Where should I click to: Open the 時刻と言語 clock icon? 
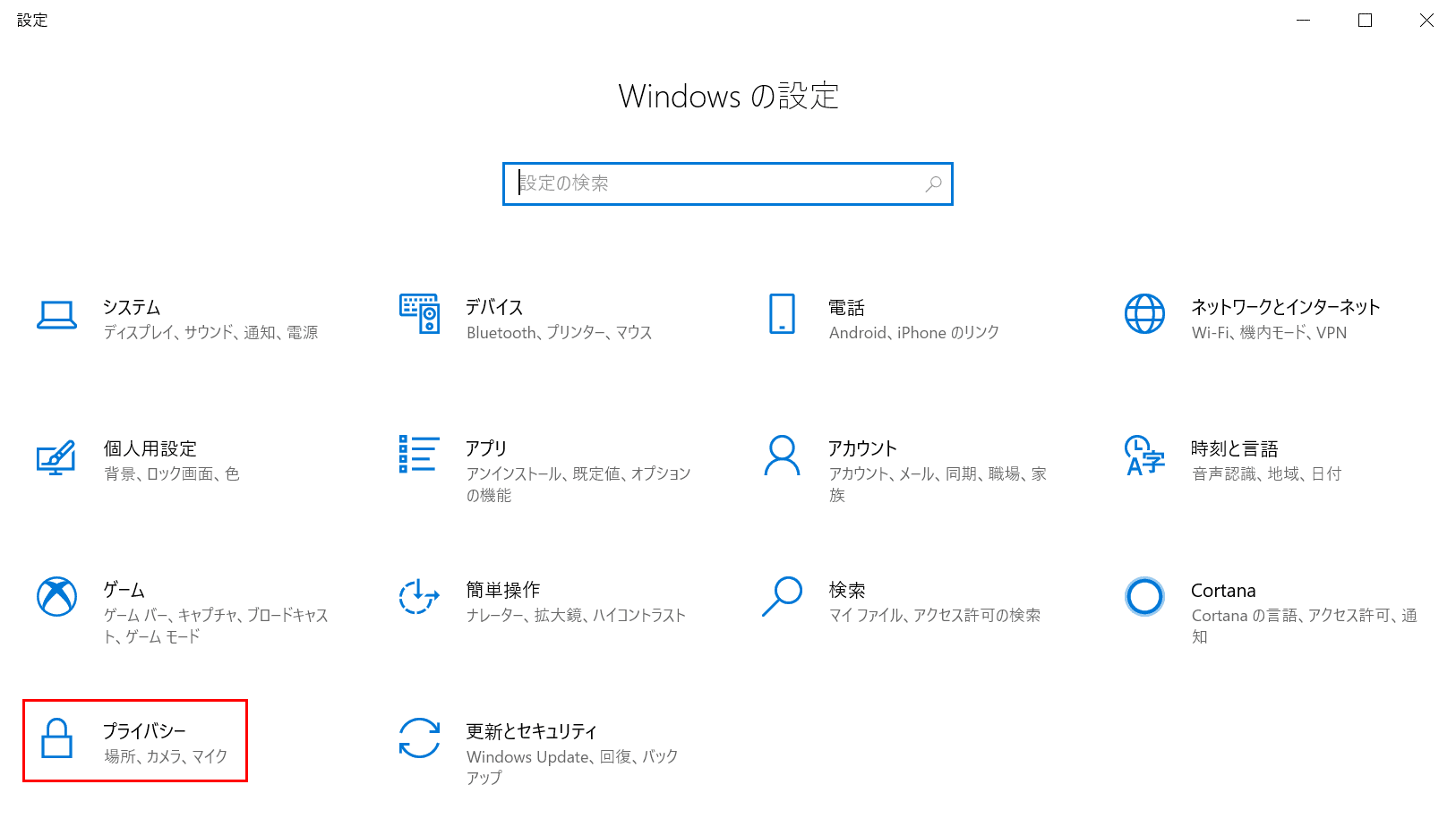click(1144, 456)
